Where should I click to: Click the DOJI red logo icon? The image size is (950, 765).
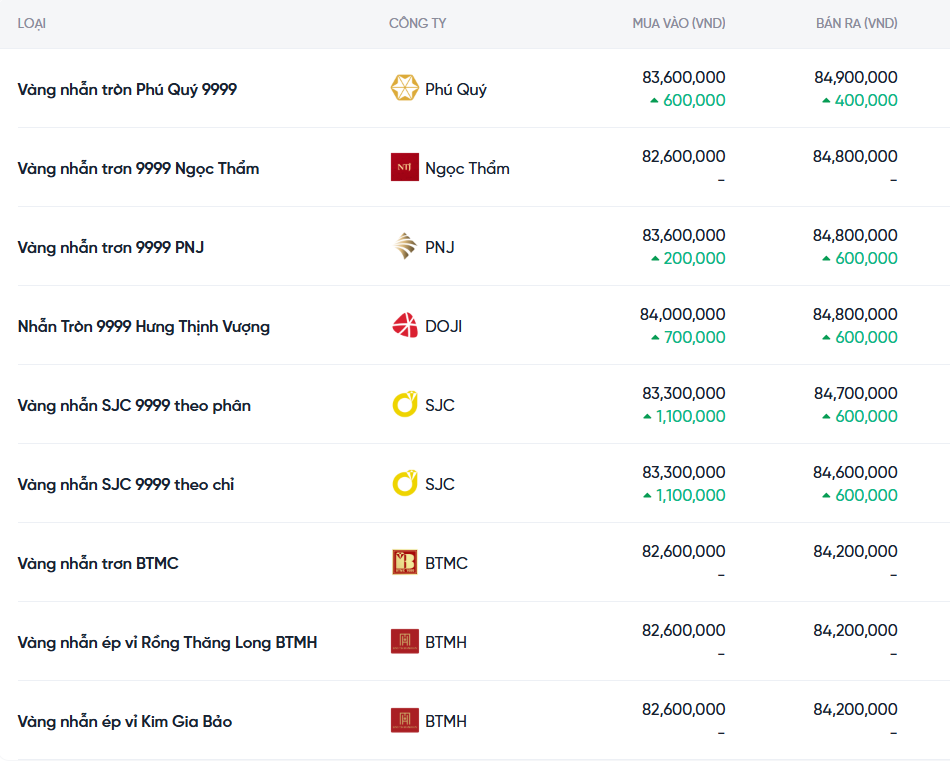(404, 326)
